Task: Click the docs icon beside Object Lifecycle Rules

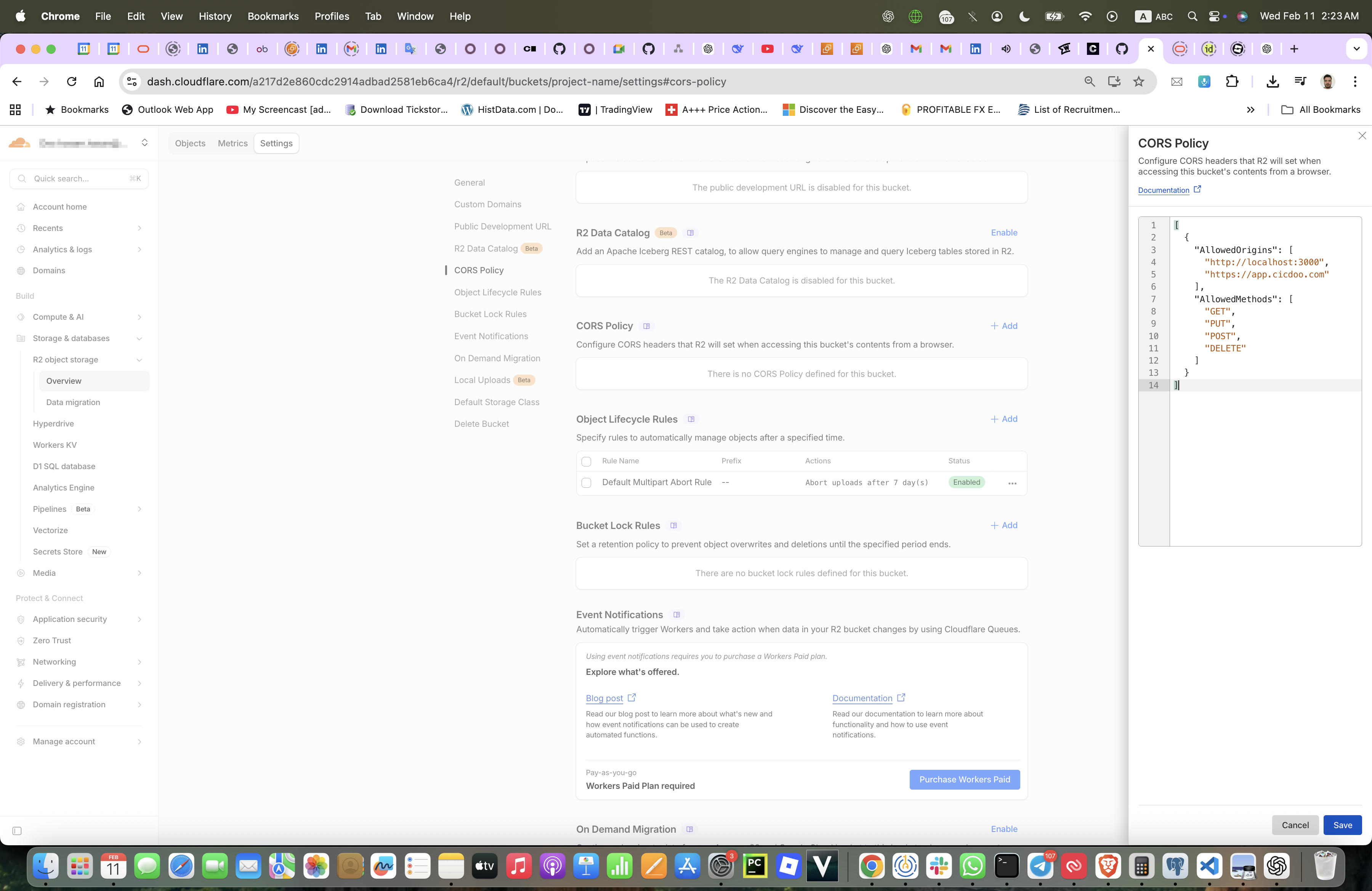Action: (691, 420)
